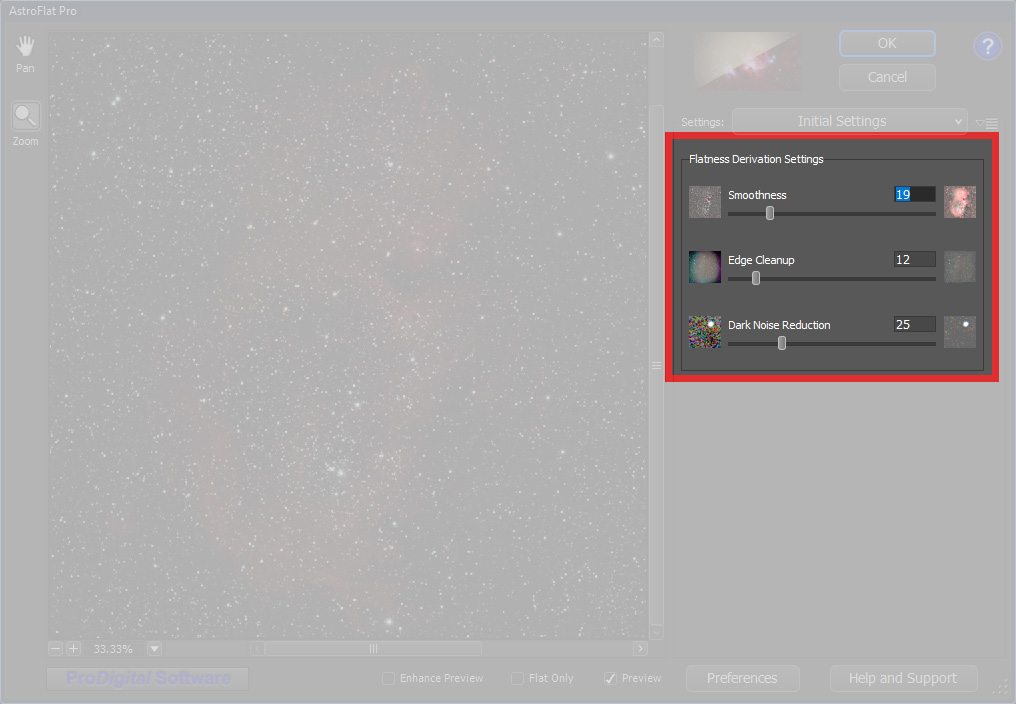Click the noisy Dark Noise Reduction thumbnail
The image size is (1016, 704).
[704, 332]
